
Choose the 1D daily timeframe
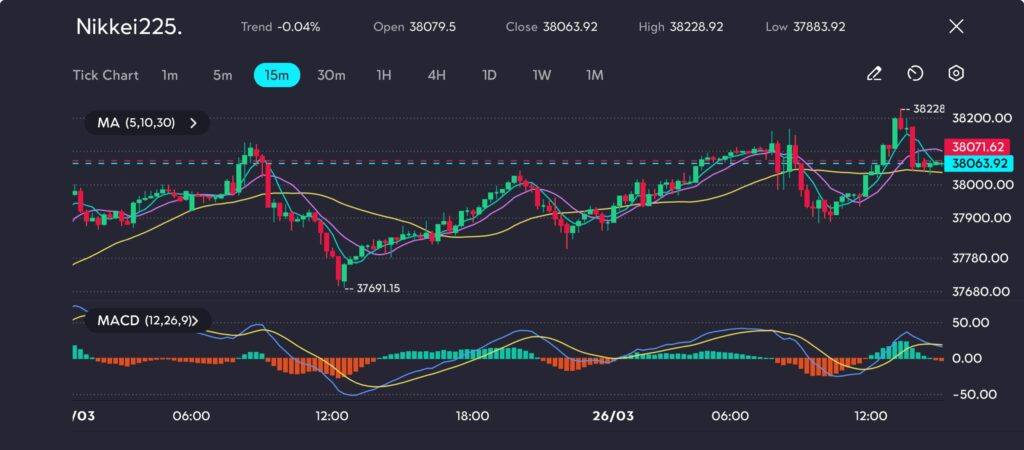[489, 75]
